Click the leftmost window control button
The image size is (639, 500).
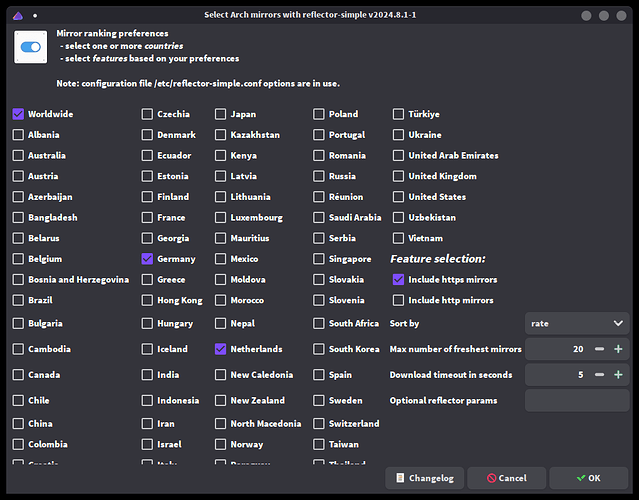586,16
